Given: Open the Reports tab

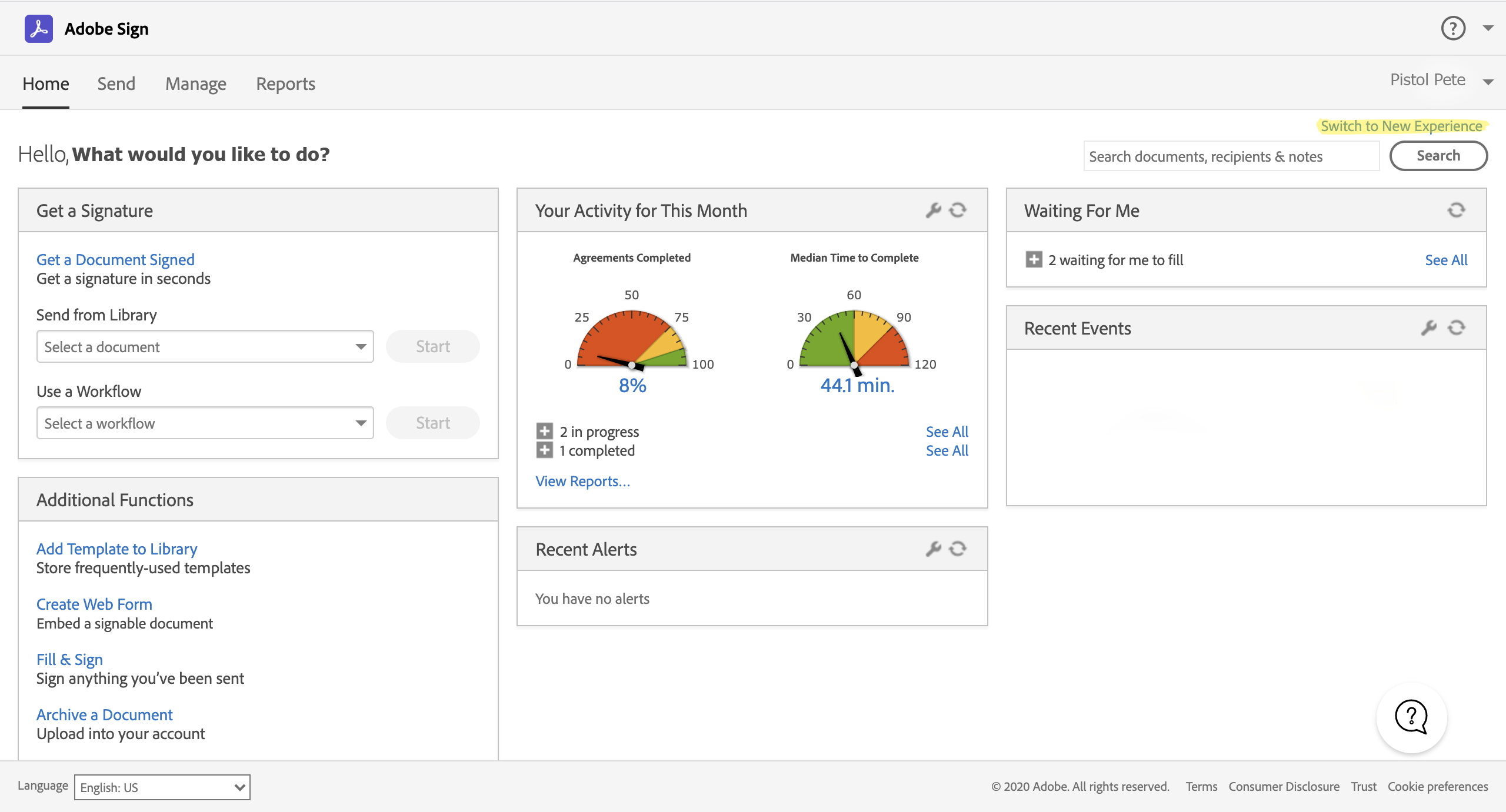Looking at the screenshot, I should click(286, 84).
